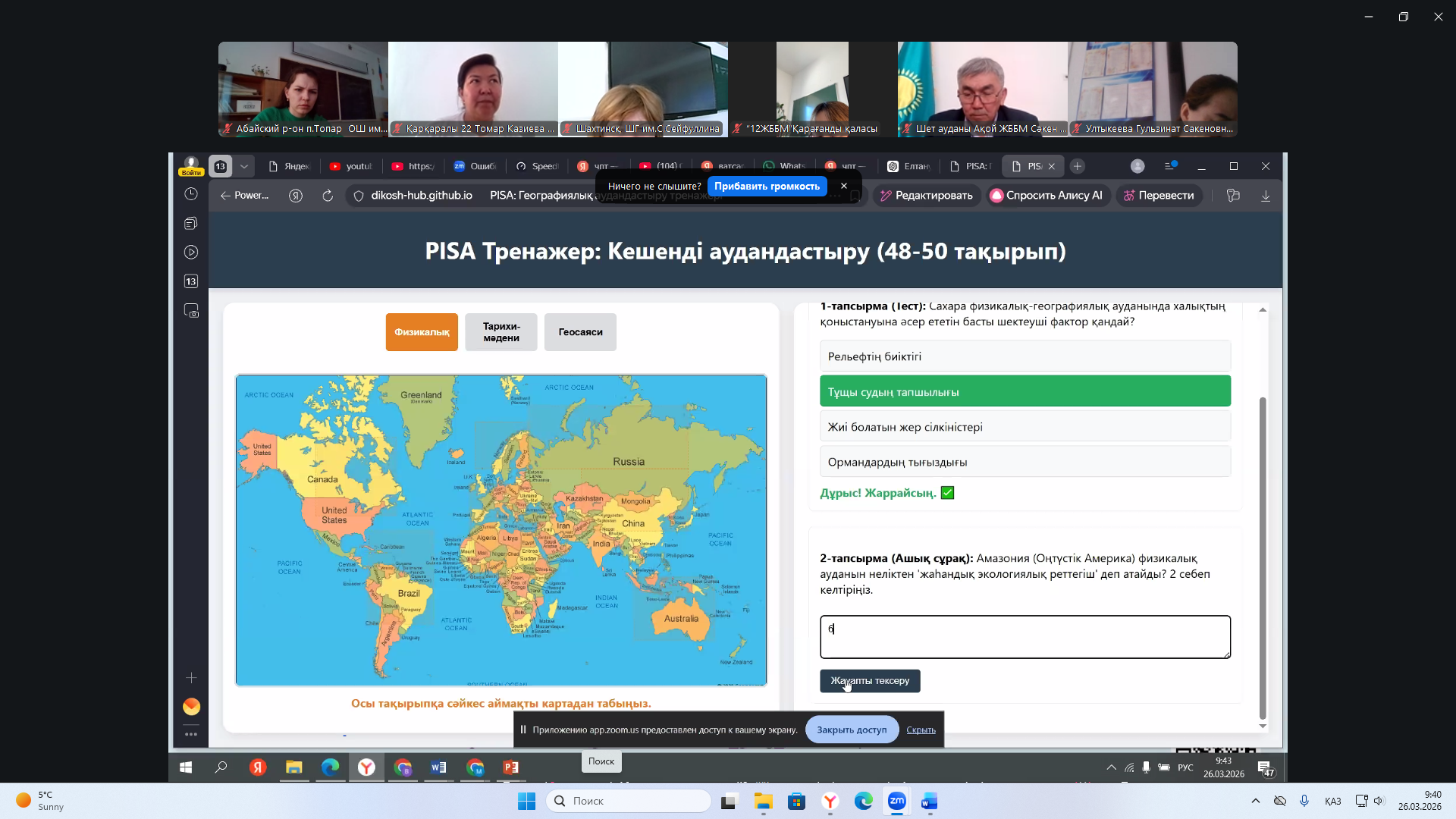This screenshot has width=1456, height=819.
Task: Expand hidden icons in the system tray
Action: (1255, 800)
